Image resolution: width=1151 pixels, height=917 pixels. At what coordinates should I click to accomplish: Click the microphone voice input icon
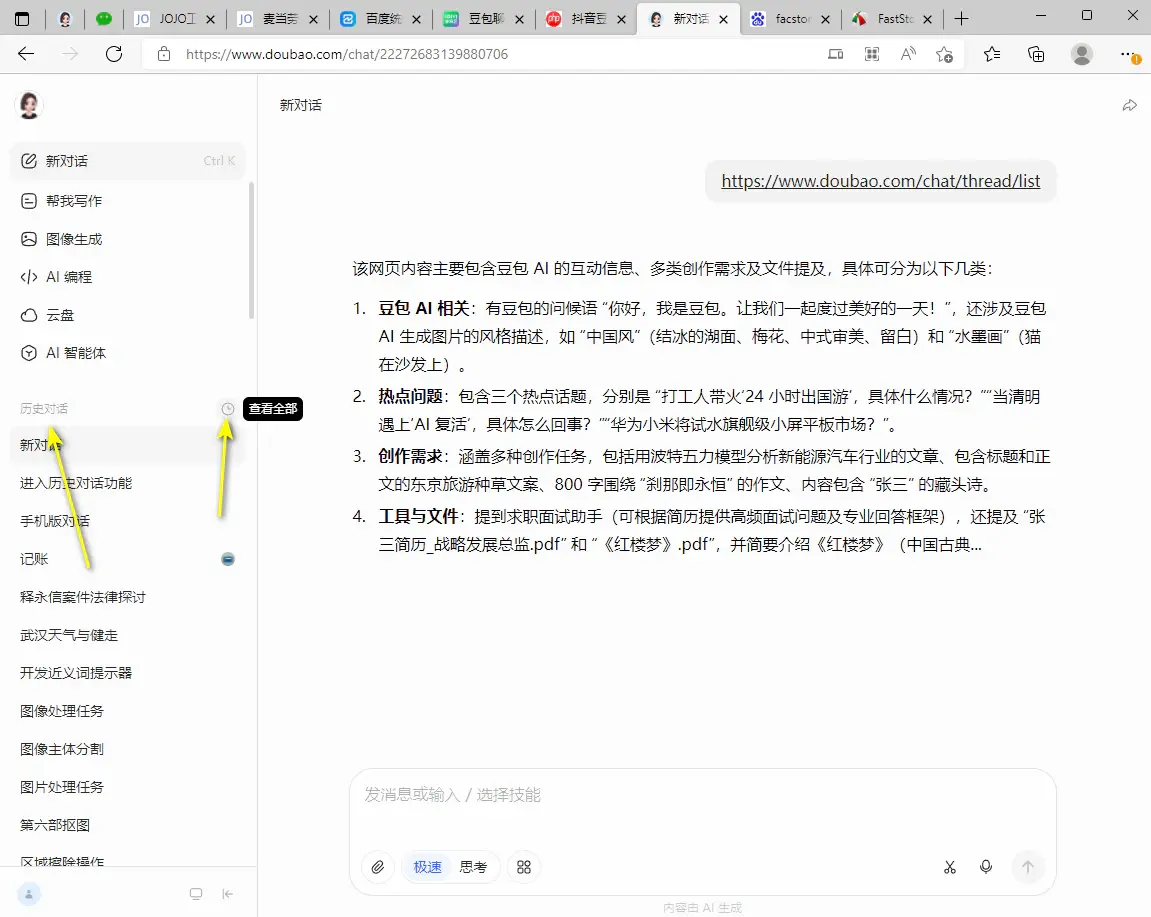coord(986,867)
